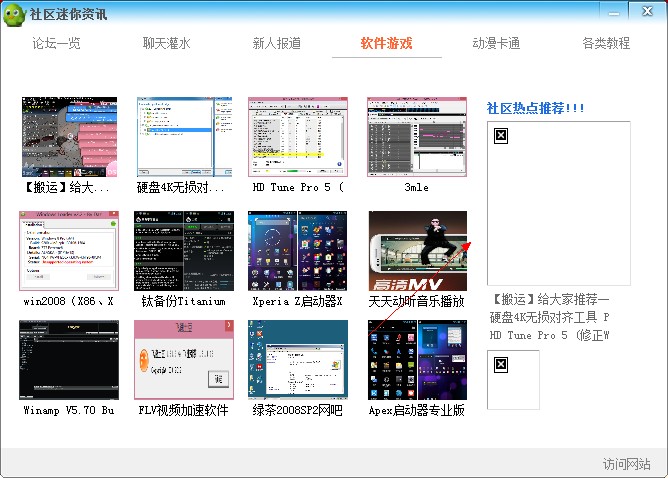Open the 绿茶2008SP2网吧 text link

click(x=298, y=410)
